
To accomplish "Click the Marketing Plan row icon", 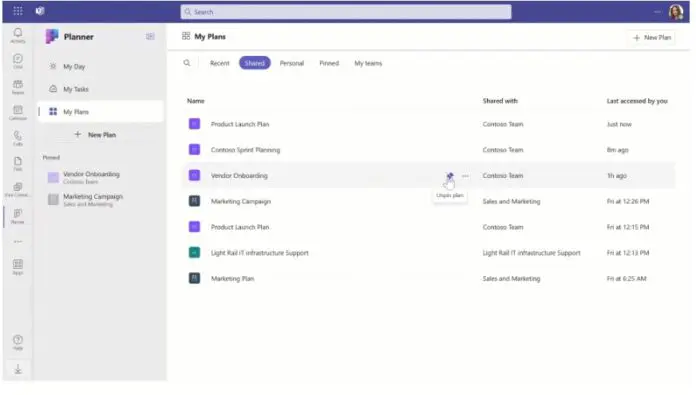I will coord(194,278).
